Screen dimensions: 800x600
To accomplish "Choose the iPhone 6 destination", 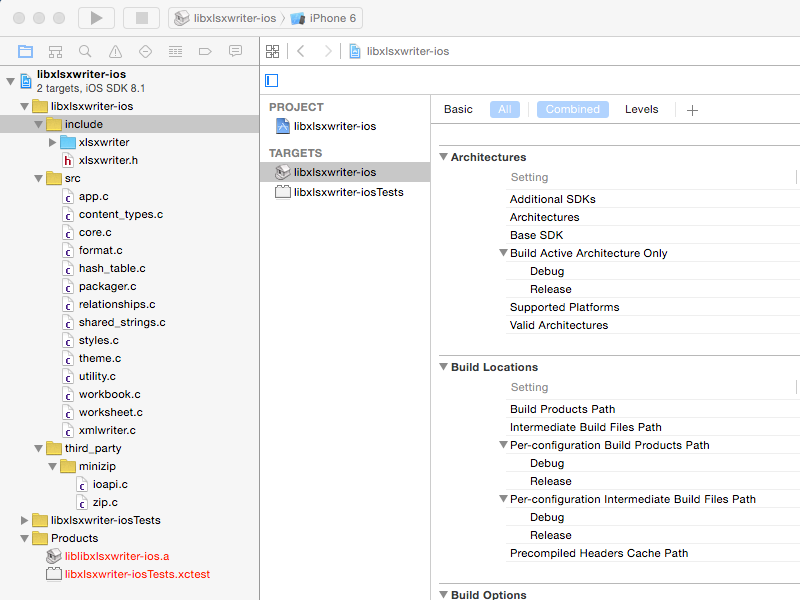I will [x=323, y=18].
